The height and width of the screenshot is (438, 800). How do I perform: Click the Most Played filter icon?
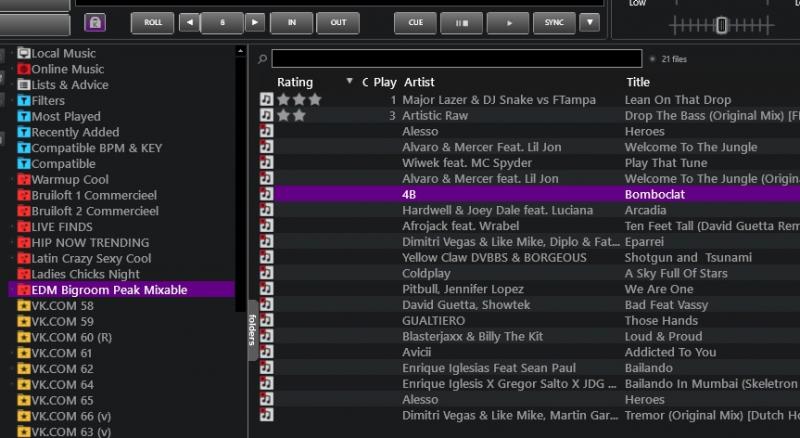tap(23, 116)
